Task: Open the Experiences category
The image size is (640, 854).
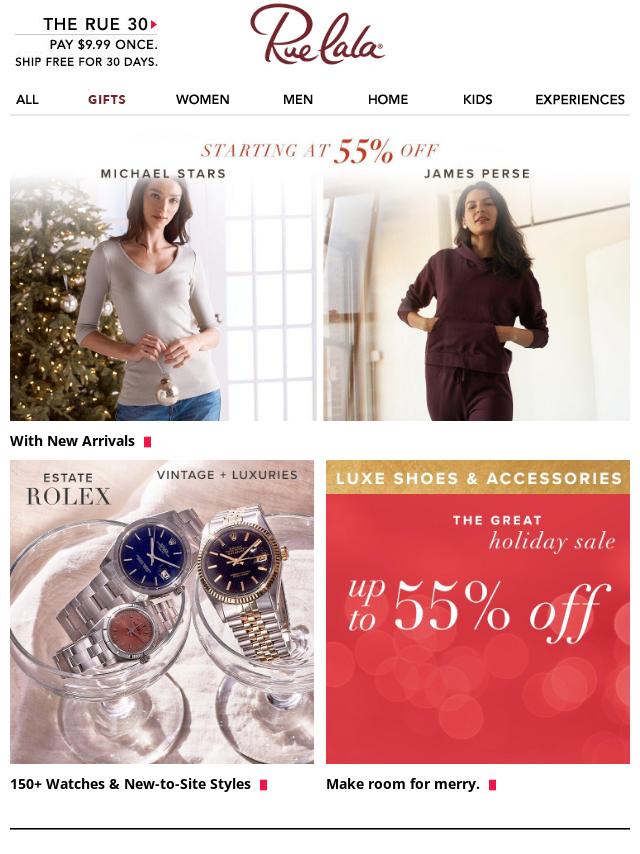Action: click(x=580, y=100)
